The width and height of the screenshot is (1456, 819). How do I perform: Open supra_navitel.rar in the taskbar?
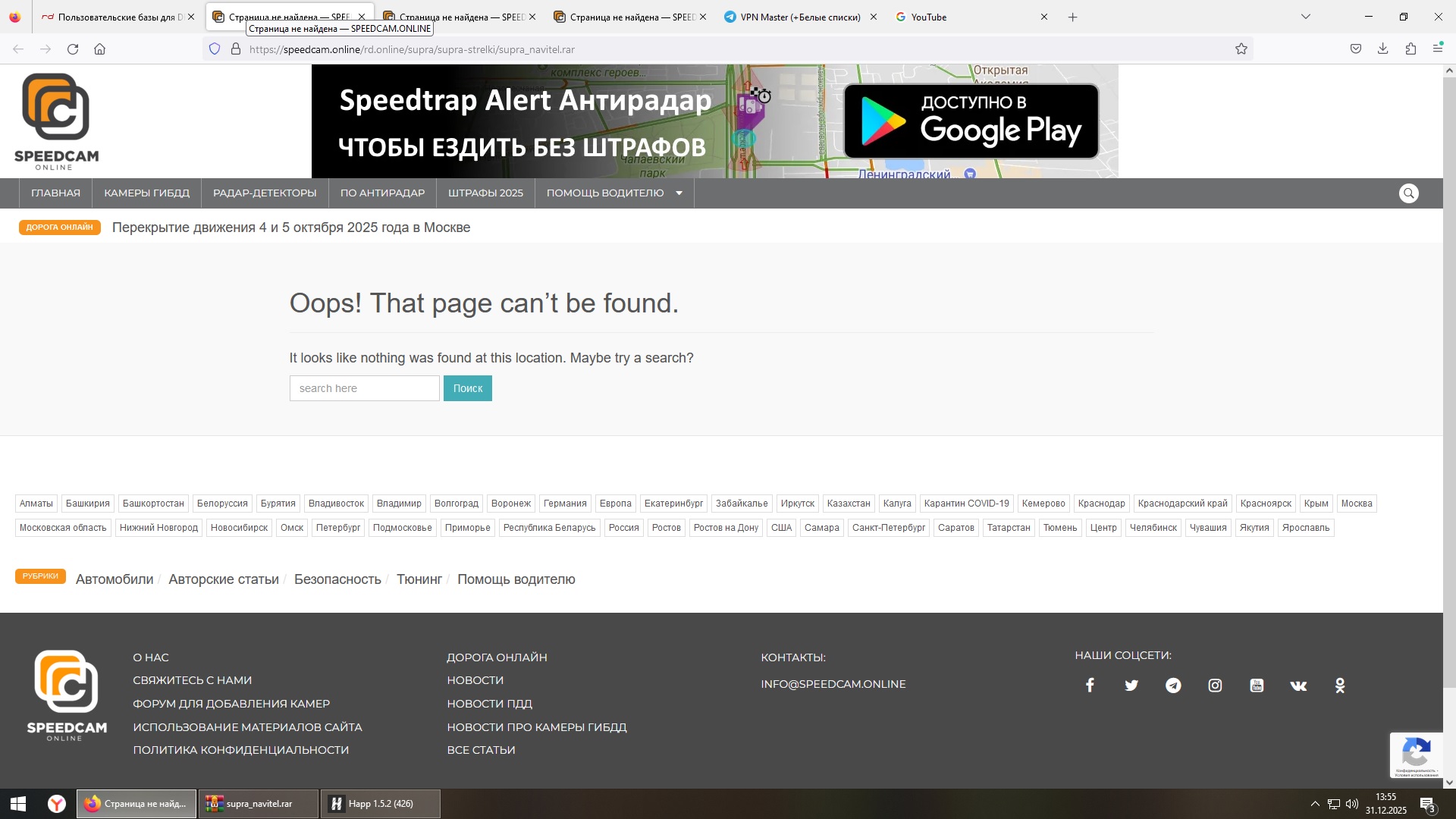[x=258, y=804]
